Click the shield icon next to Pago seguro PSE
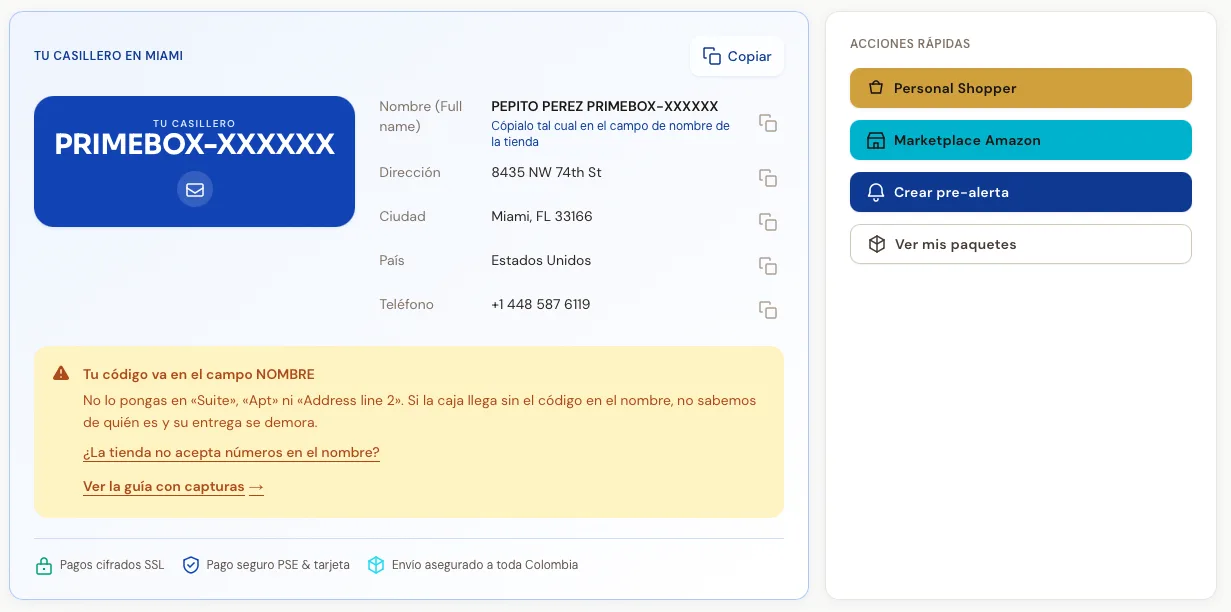This screenshot has width=1231, height=612. [191, 565]
